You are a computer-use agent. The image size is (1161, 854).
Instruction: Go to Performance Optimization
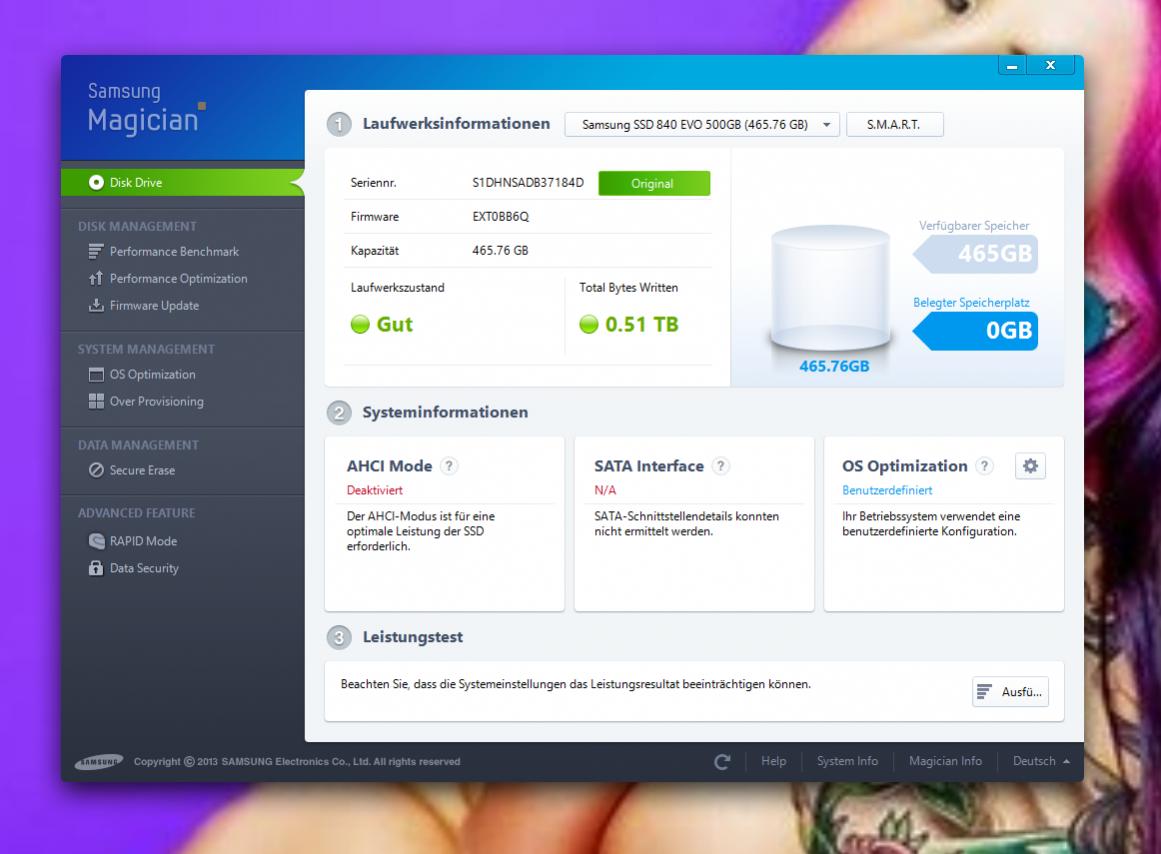178,278
